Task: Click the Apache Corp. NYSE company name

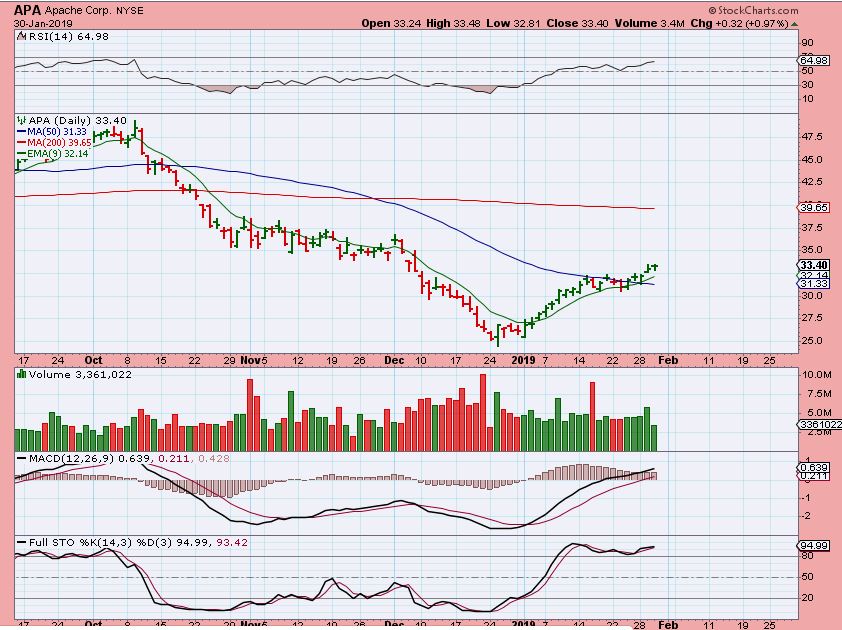Action: point(94,10)
